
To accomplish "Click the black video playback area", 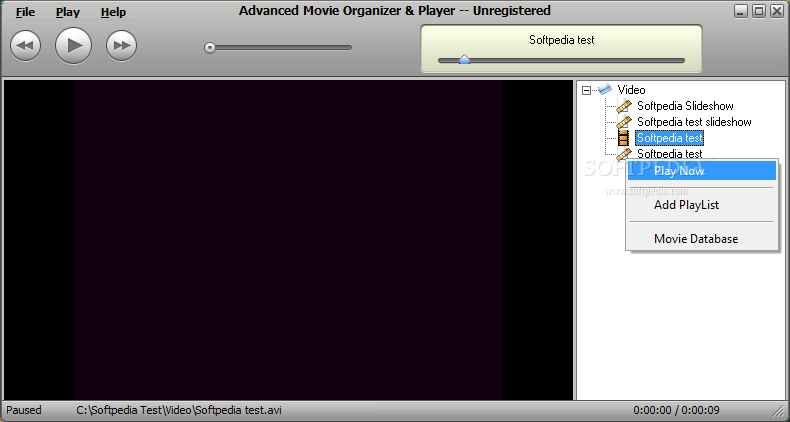I will [289, 240].
